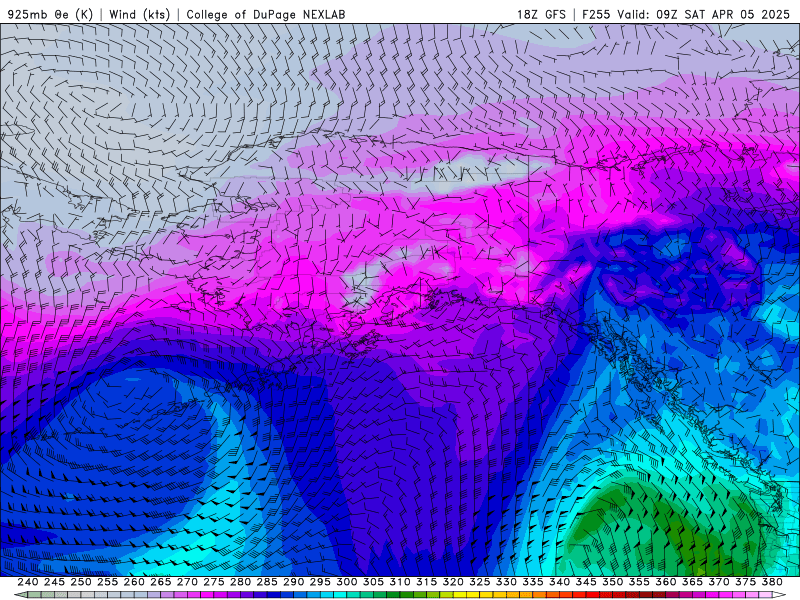Click the 360 colorbar label
Image resolution: width=800 pixels, height=600 pixels.
click(x=666, y=582)
